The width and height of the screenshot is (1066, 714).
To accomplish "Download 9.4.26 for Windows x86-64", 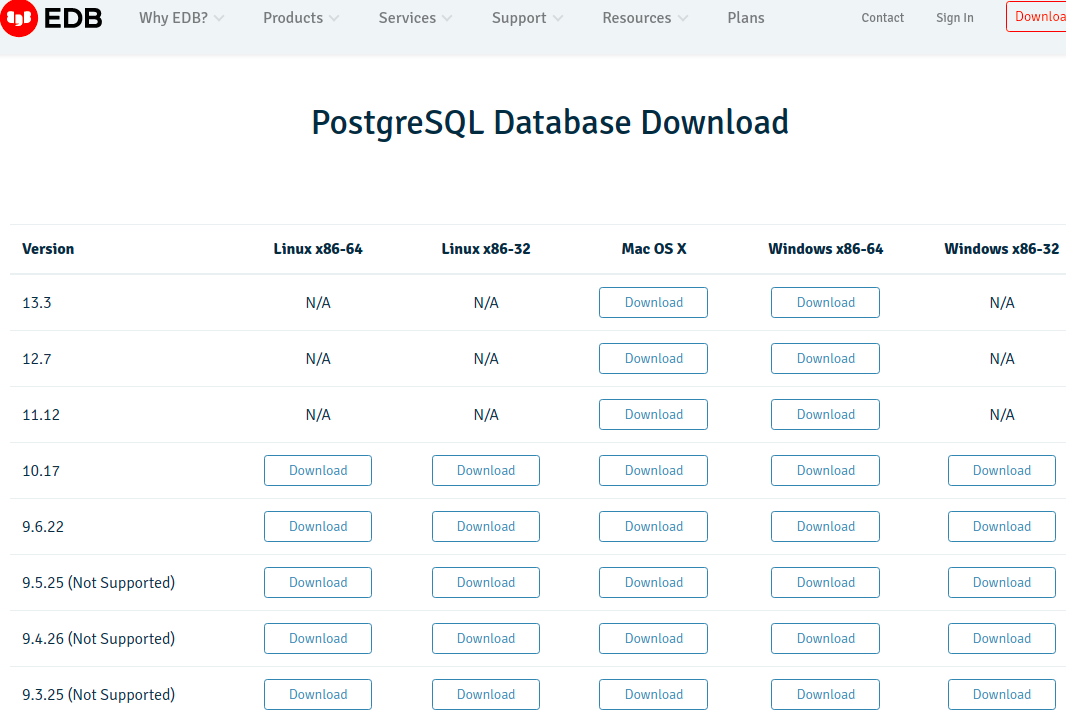I will [x=825, y=639].
